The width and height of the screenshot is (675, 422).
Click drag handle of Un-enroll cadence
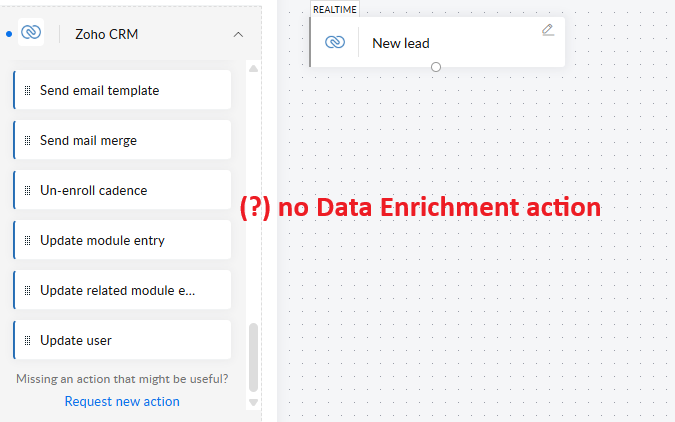[x=28, y=190]
